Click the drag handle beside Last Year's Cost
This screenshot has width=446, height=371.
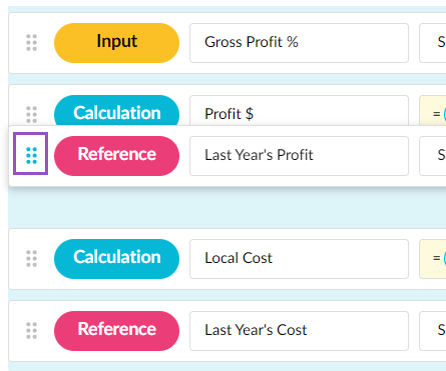(x=32, y=331)
